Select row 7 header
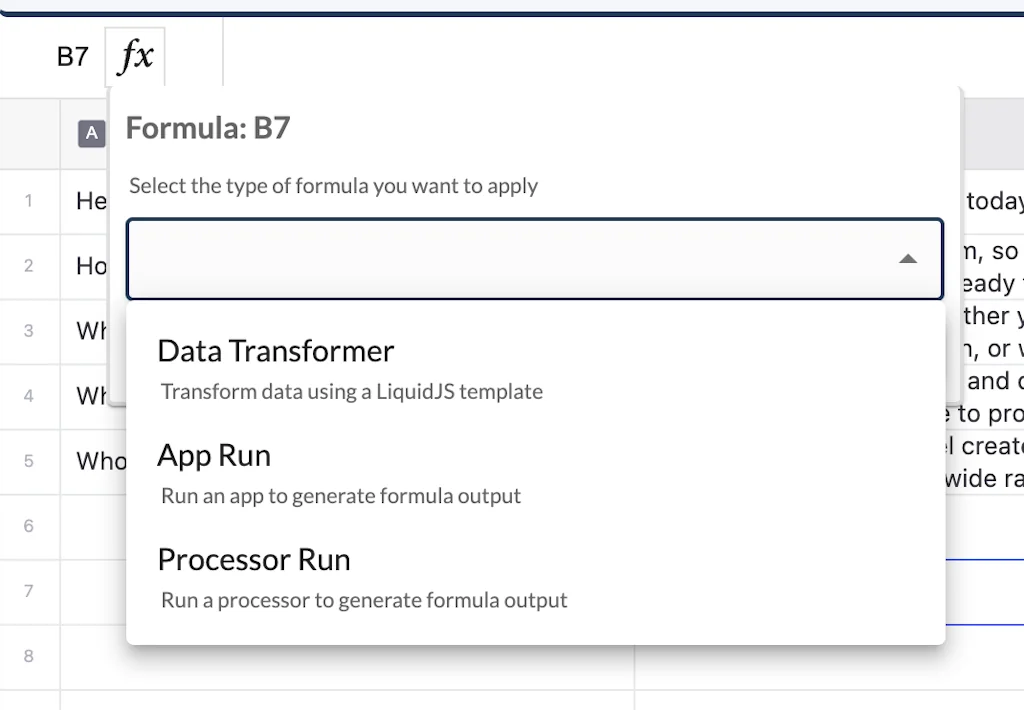Image resolution: width=1024 pixels, height=710 pixels. coord(29,591)
